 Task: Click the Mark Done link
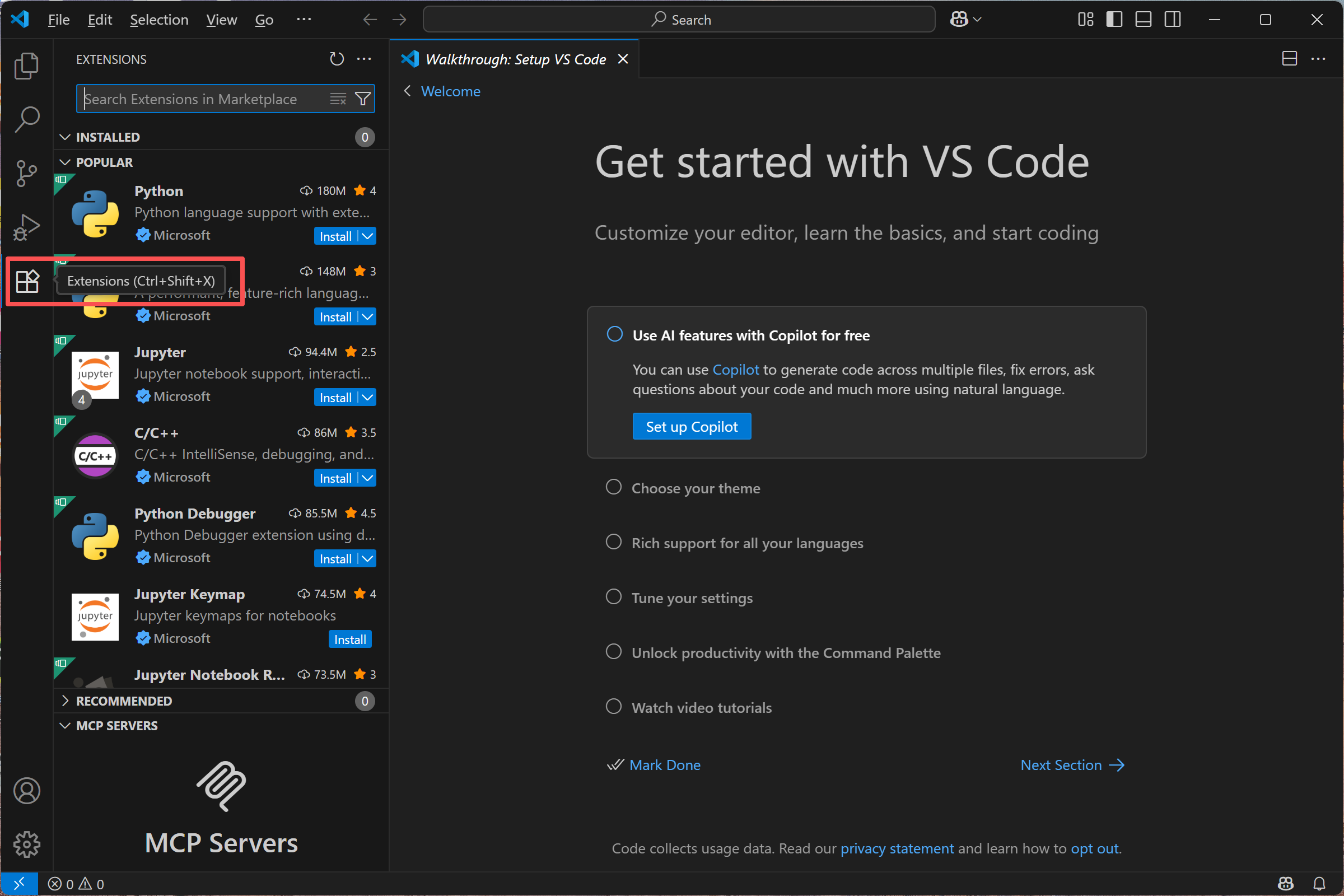(x=665, y=764)
